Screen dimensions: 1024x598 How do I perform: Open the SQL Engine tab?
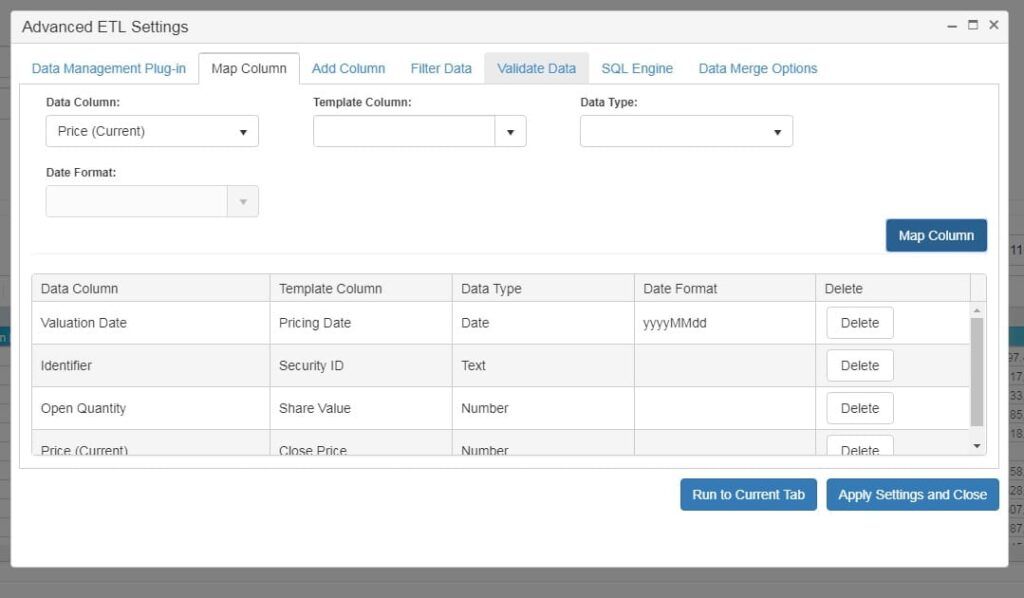coord(637,69)
